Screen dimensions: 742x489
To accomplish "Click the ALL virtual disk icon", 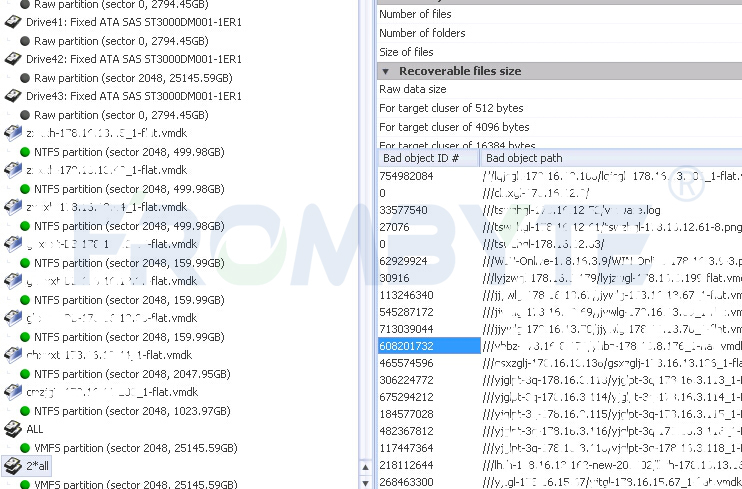I will coord(13,429).
